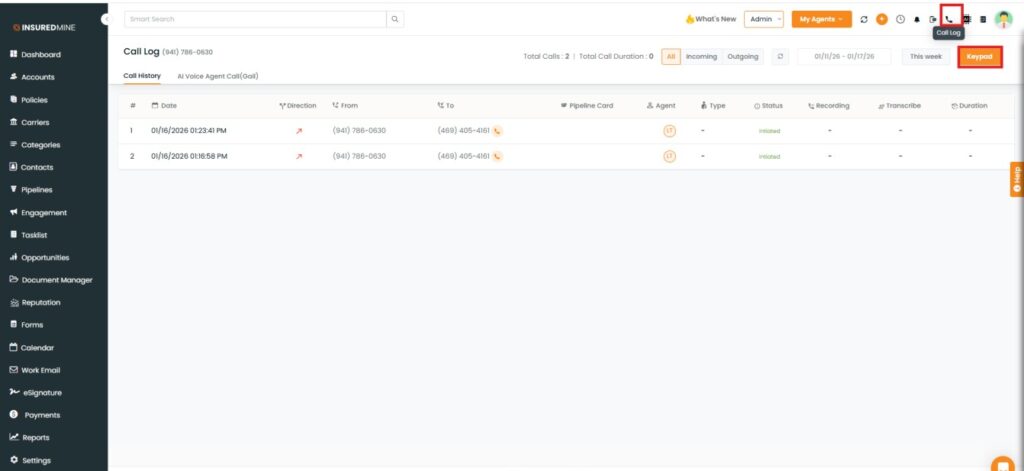
Task: Filter calls by Outgoing
Action: (x=743, y=56)
